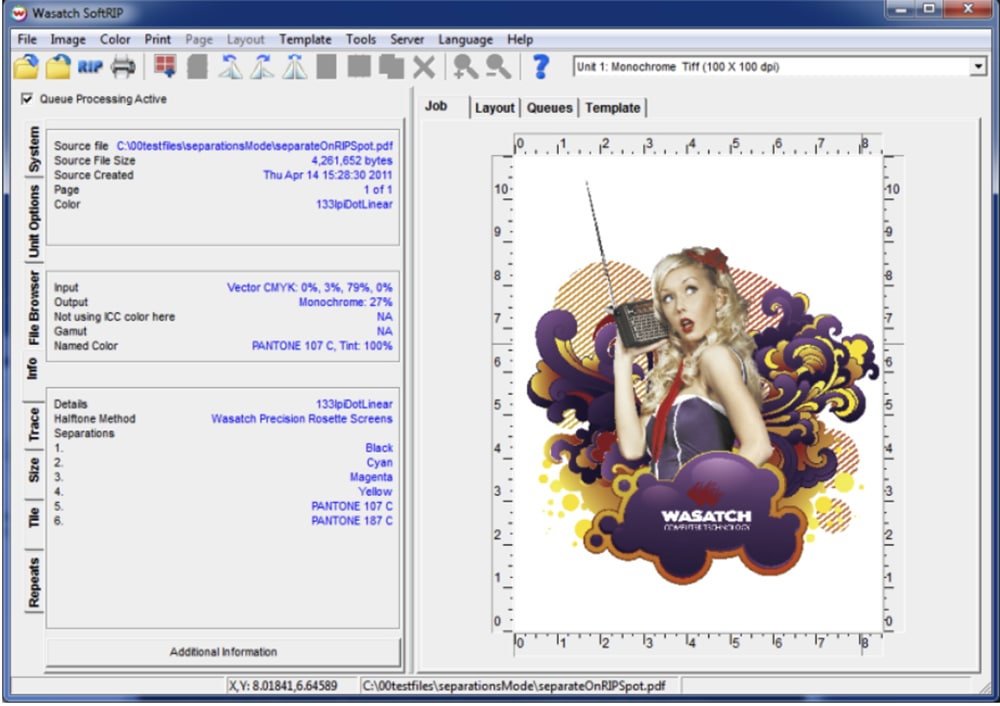Toggle the Queue Processing Active checkbox
Image resolution: width=1000 pixels, height=706 pixels.
27,99
